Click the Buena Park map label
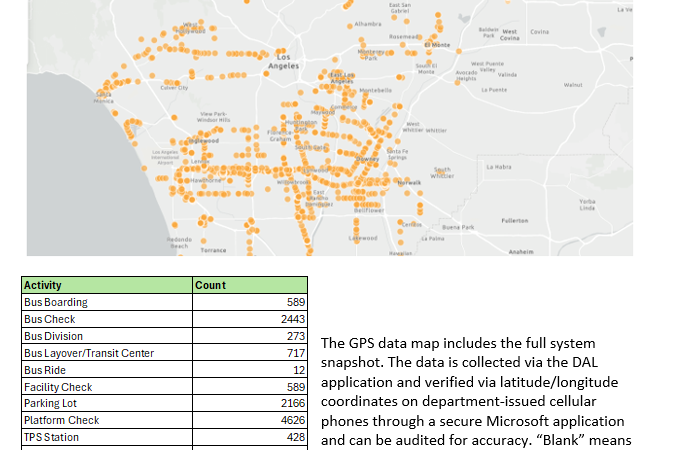This screenshot has width=679, height=450. coord(457,228)
